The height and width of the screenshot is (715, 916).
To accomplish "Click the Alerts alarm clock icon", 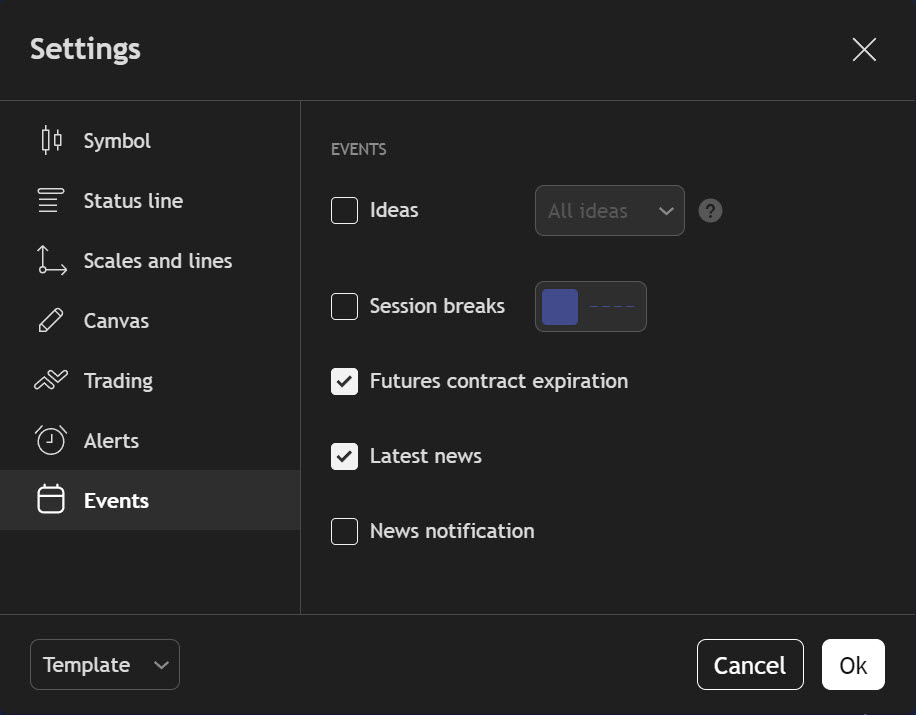I will (51, 441).
